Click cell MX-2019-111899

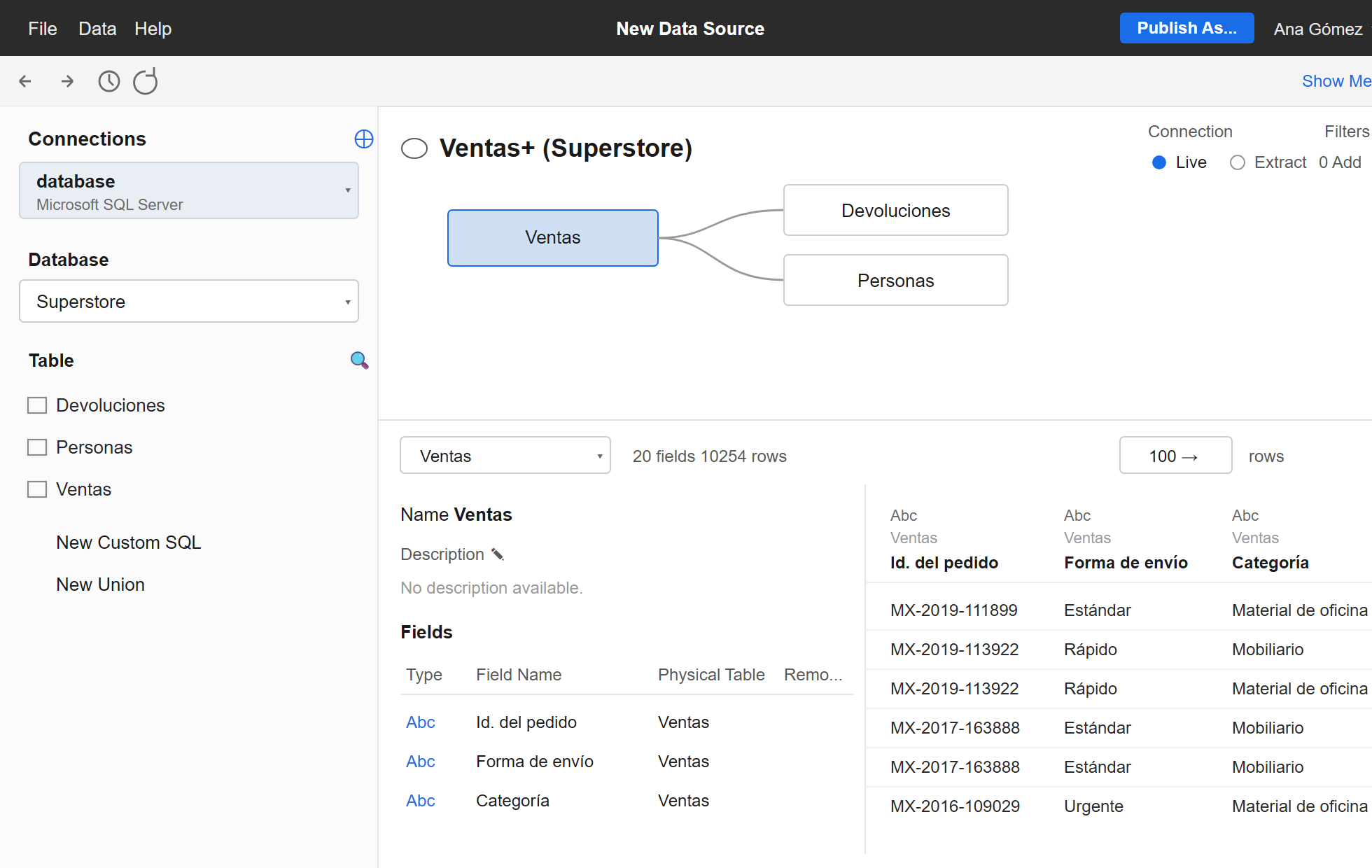point(954,610)
